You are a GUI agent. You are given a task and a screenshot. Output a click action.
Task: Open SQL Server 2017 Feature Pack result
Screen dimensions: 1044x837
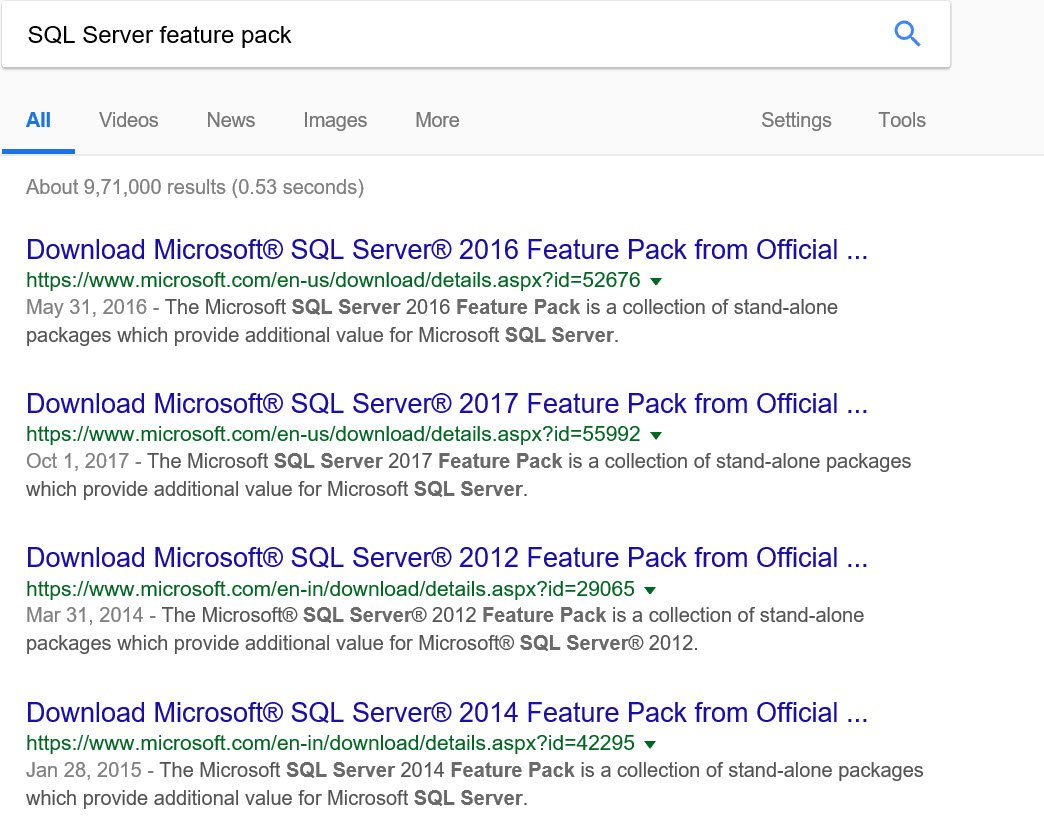(447, 404)
